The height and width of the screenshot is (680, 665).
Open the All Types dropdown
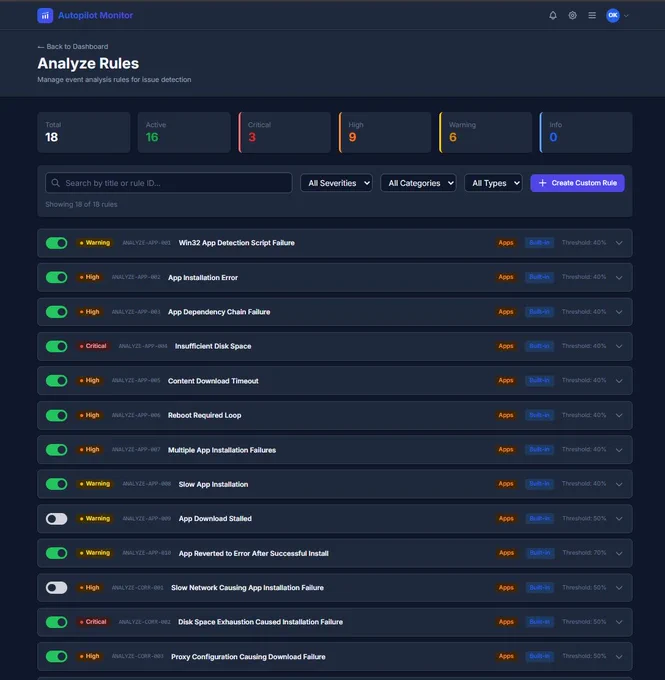(493, 183)
